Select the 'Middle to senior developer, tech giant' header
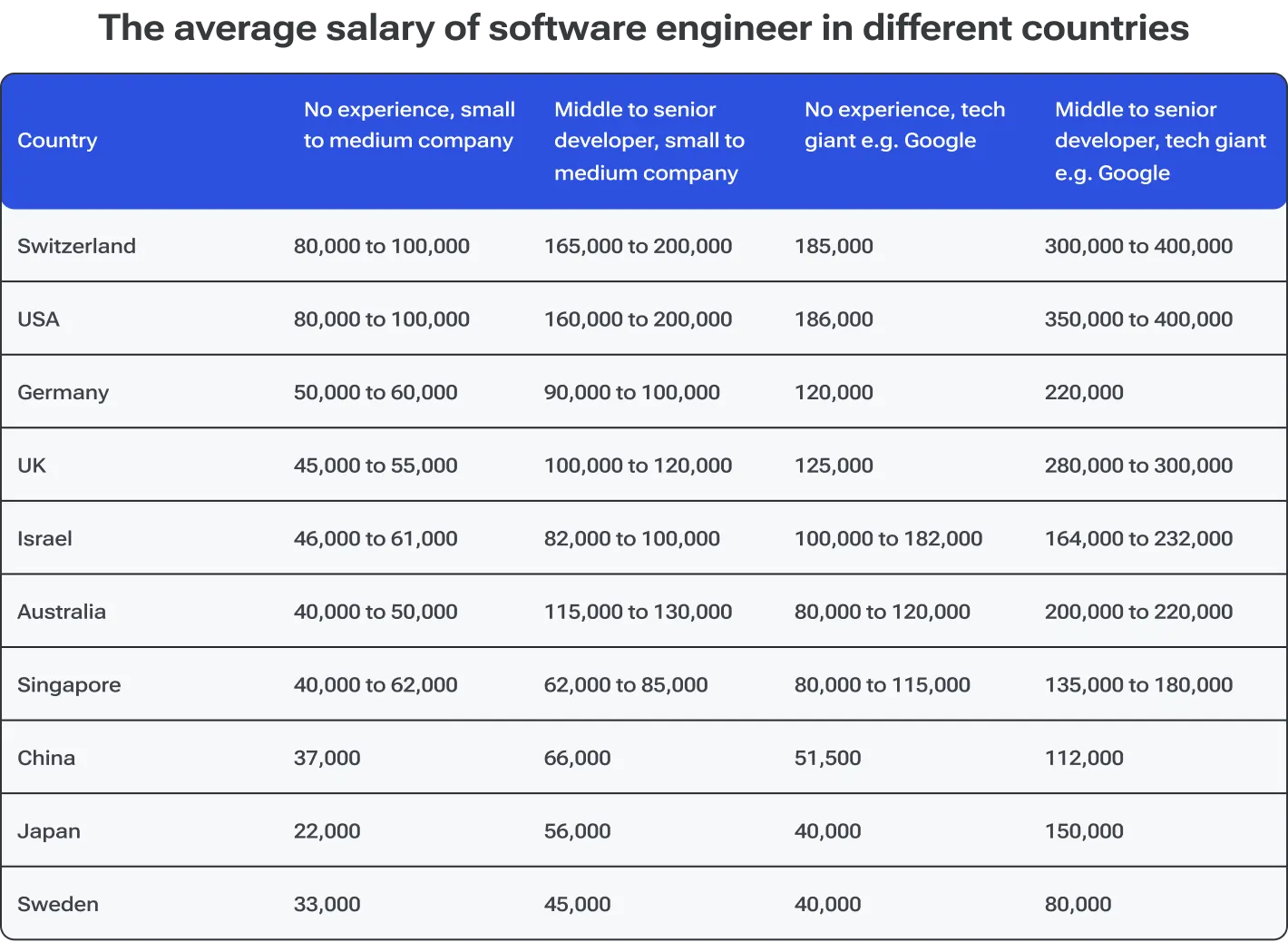This screenshot has height=942, width=1288. point(1160,141)
